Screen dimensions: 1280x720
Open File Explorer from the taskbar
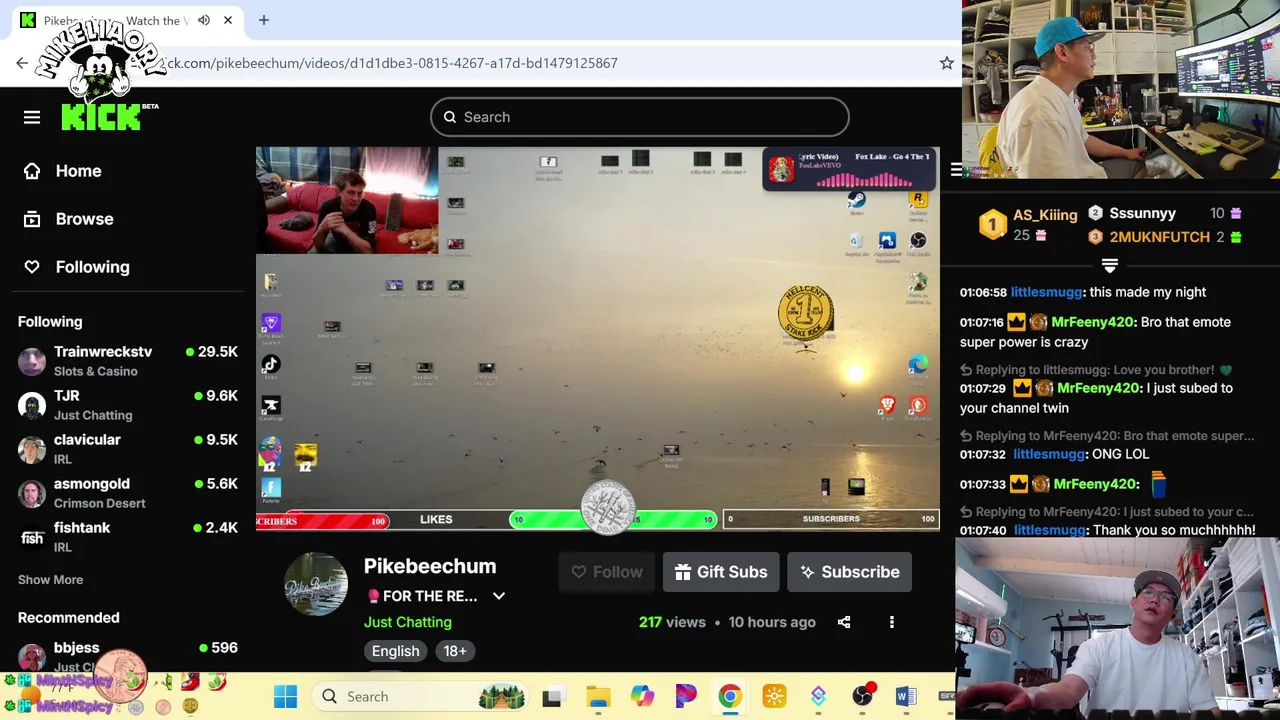[598, 696]
